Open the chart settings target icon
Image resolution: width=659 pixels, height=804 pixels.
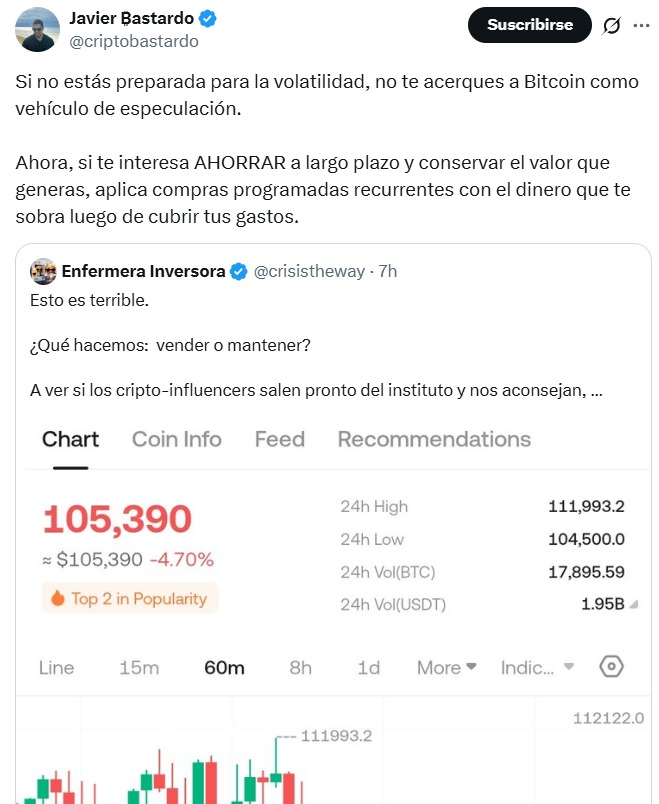pyautogui.click(x=610, y=666)
